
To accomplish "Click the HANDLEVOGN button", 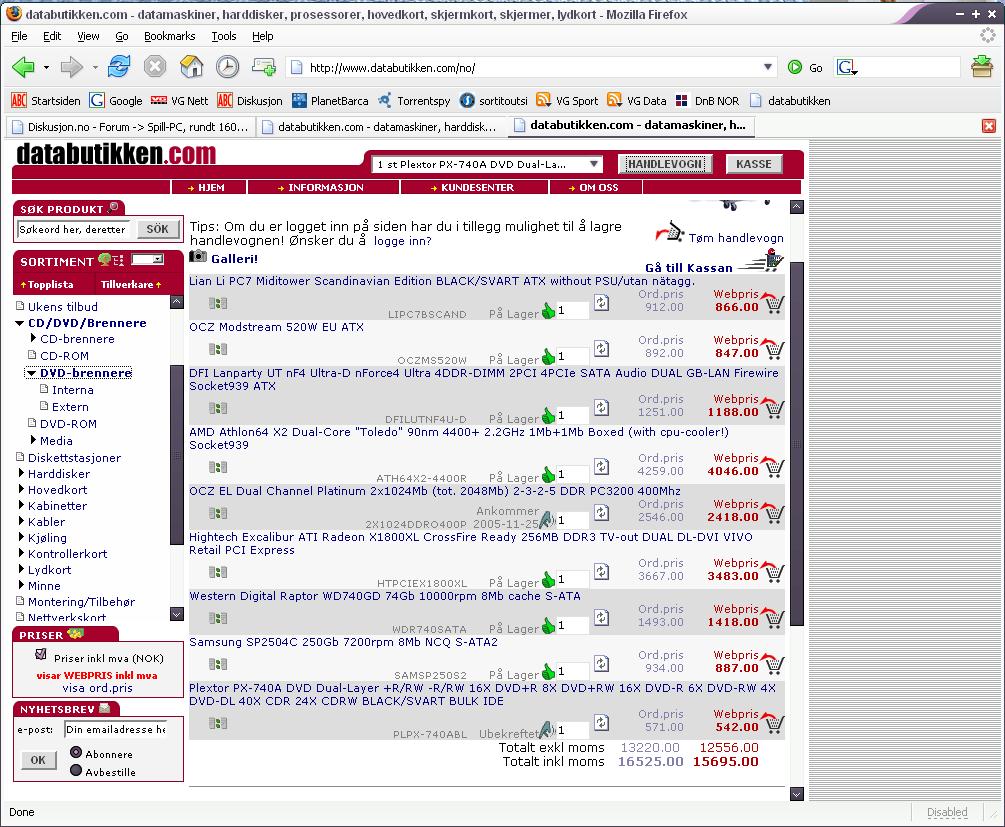I will pyautogui.click(x=665, y=164).
